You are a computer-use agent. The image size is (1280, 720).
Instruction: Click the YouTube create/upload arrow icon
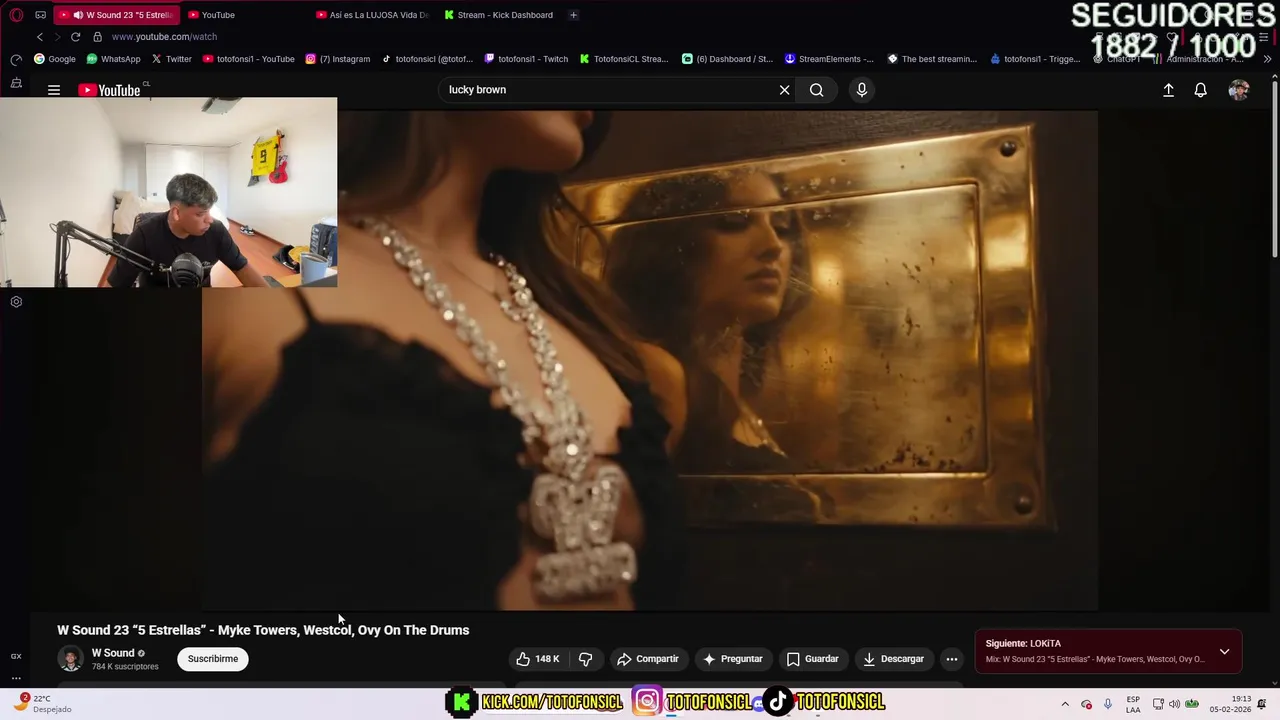coord(1168,90)
